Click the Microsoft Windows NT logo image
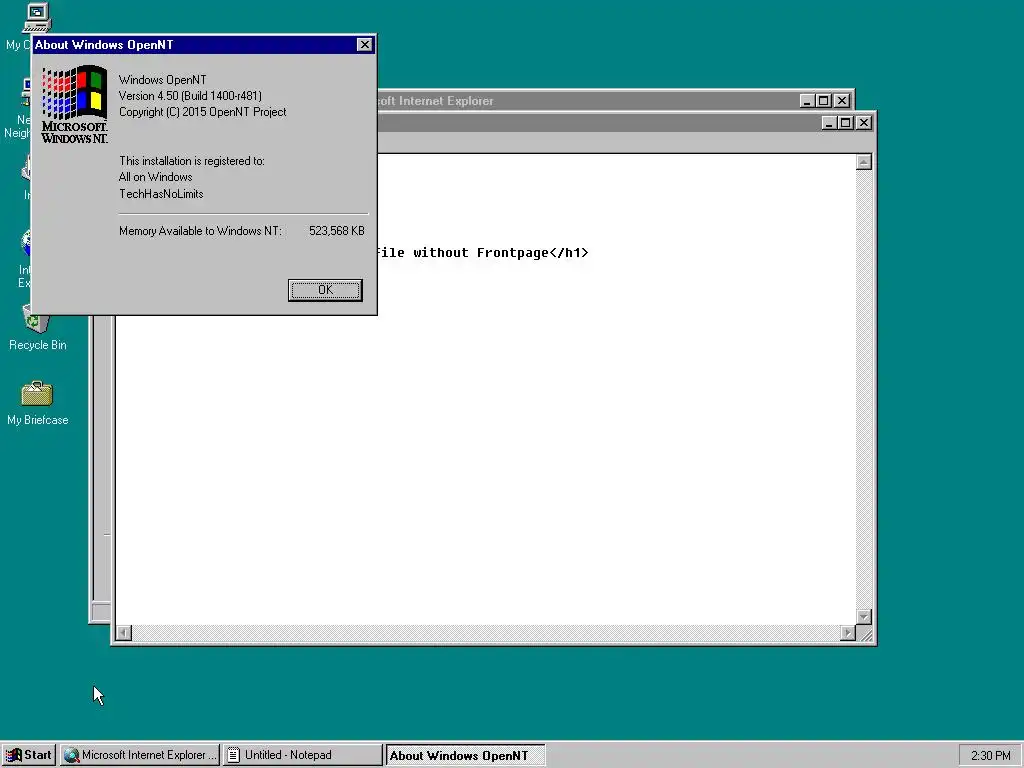This screenshot has height=768, width=1024. [x=74, y=104]
